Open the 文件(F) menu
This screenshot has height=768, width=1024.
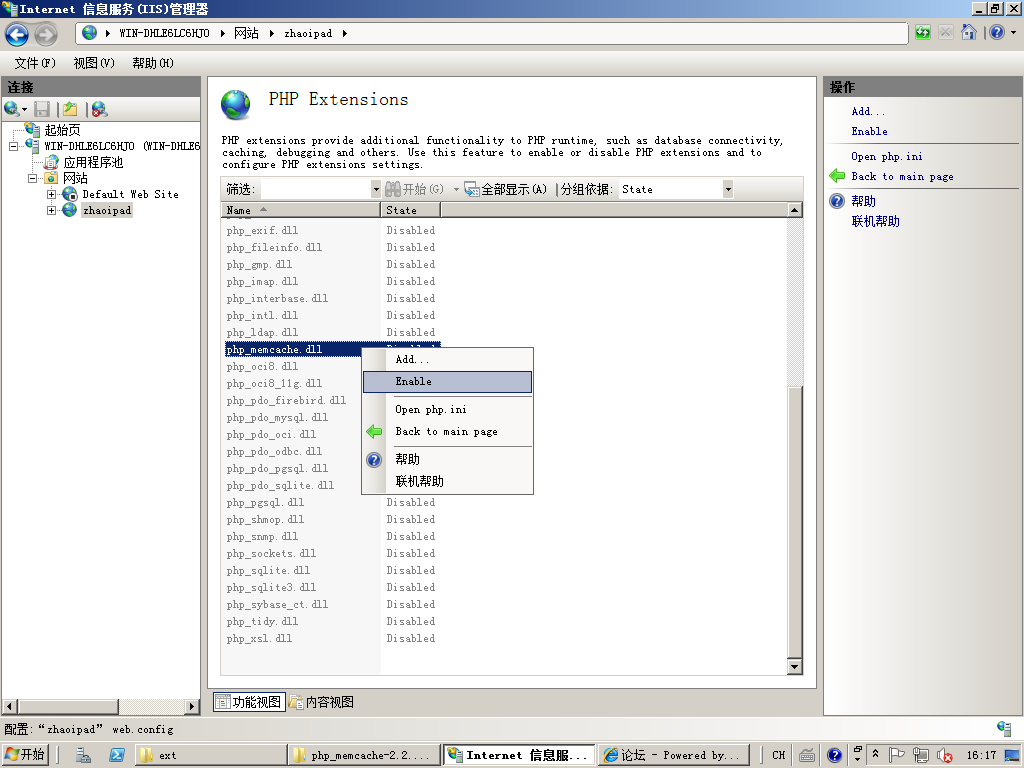35,63
